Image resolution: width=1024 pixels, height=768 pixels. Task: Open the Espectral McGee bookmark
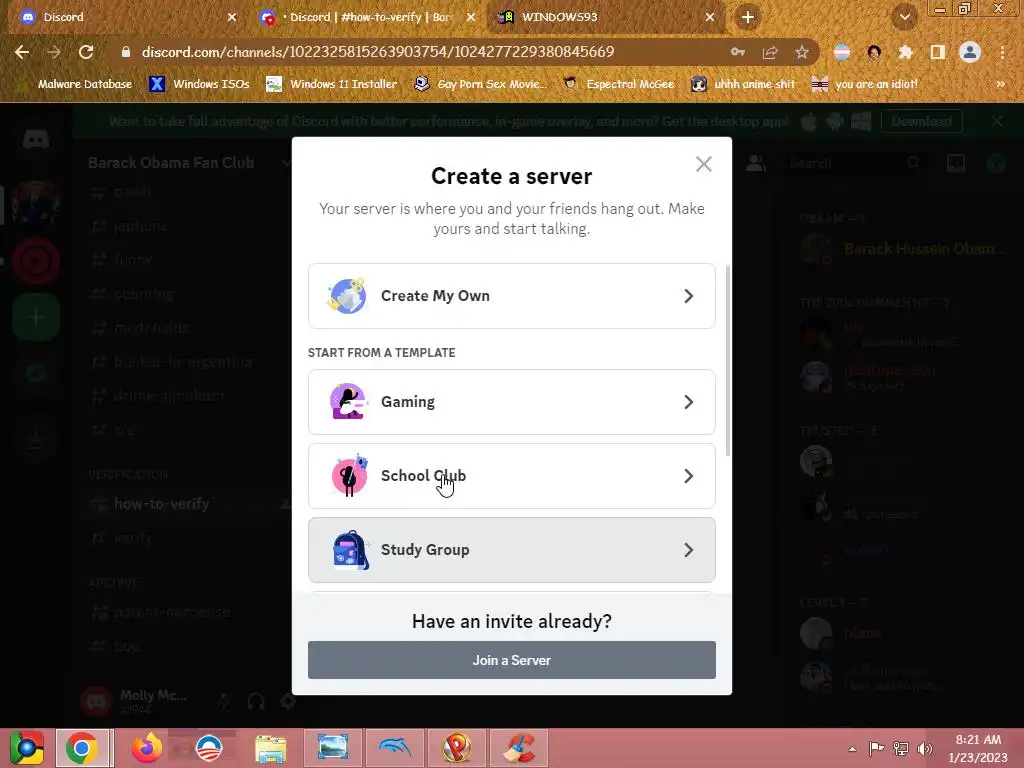(x=618, y=84)
